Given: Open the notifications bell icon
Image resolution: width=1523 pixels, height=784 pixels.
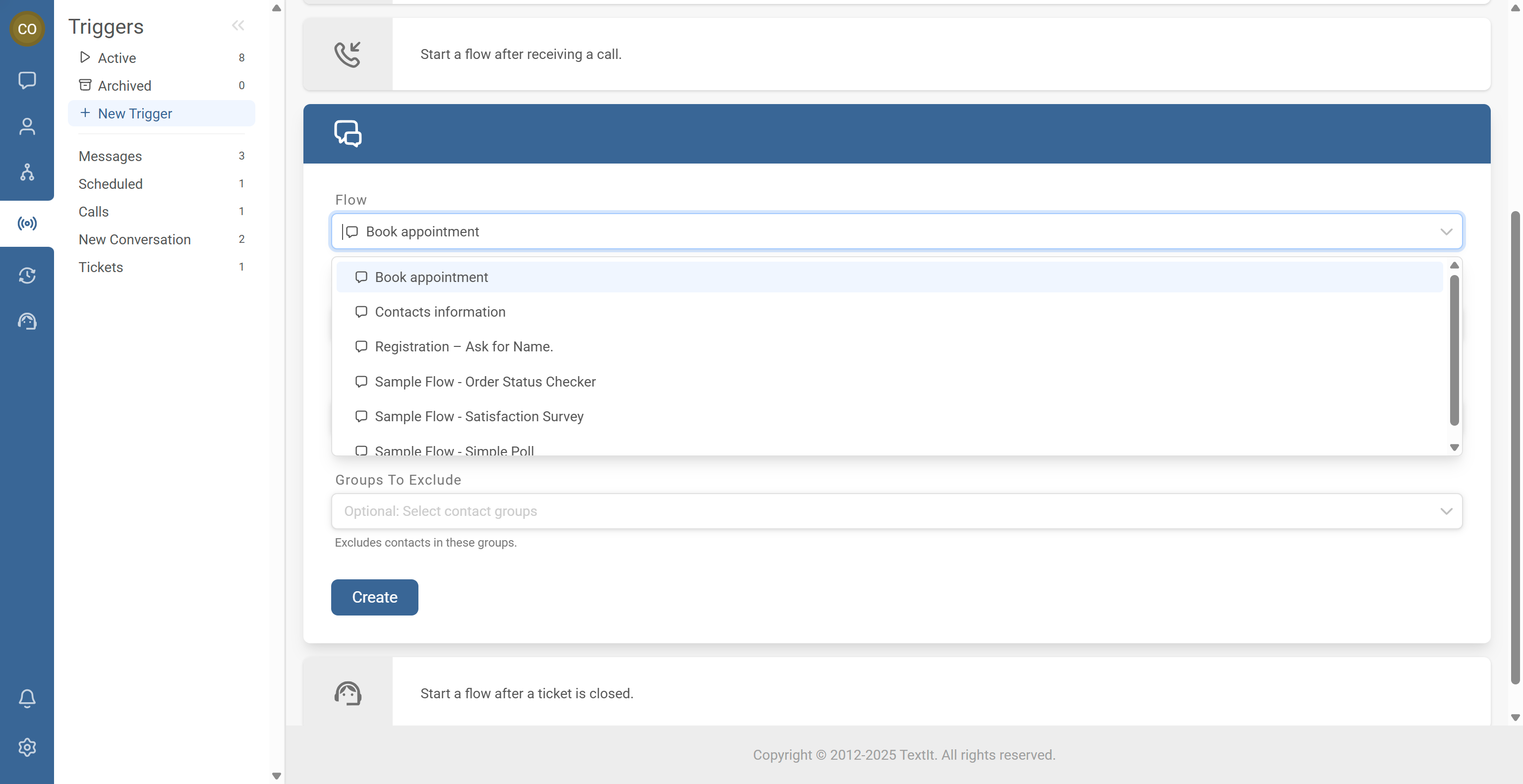Looking at the screenshot, I should click(x=27, y=698).
